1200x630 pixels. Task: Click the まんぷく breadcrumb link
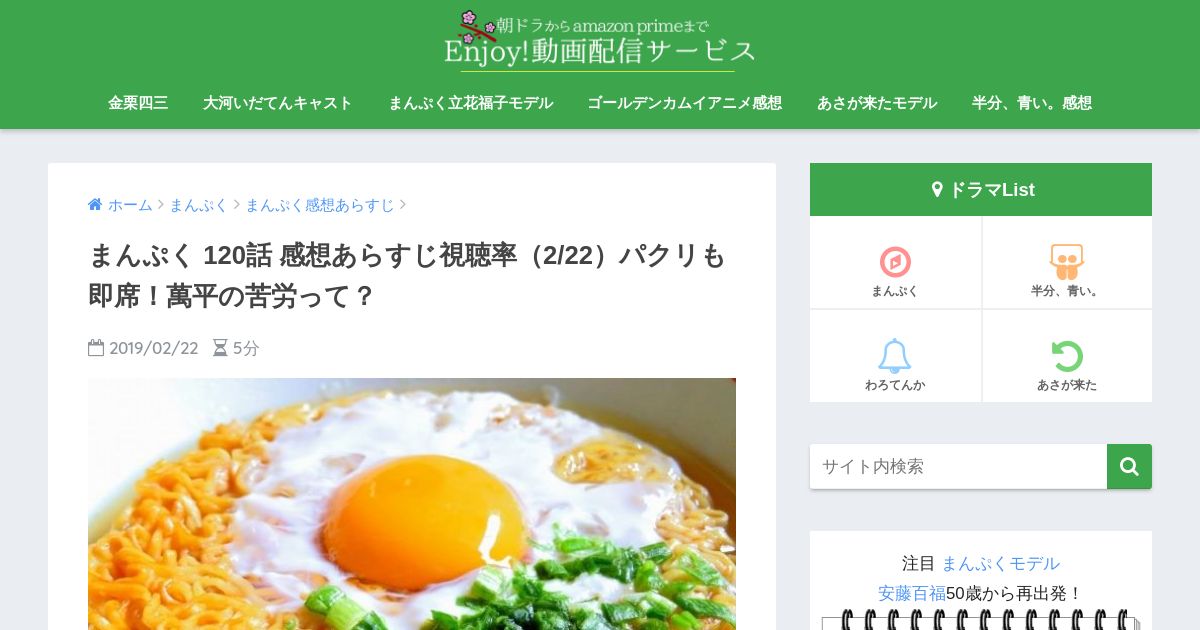[x=198, y=204]
